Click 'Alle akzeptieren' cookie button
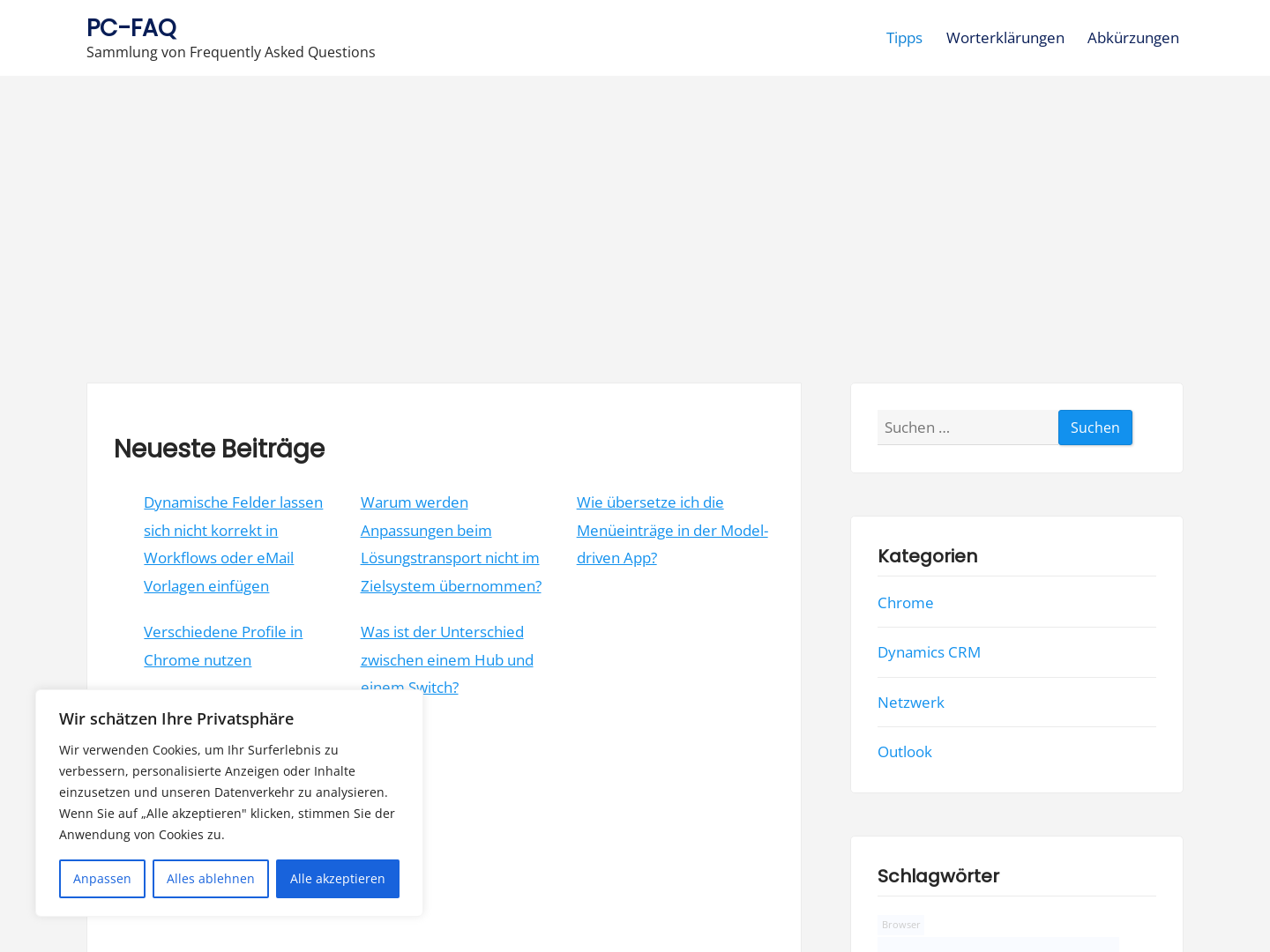The image size is (1270, 952). point(338,879)
